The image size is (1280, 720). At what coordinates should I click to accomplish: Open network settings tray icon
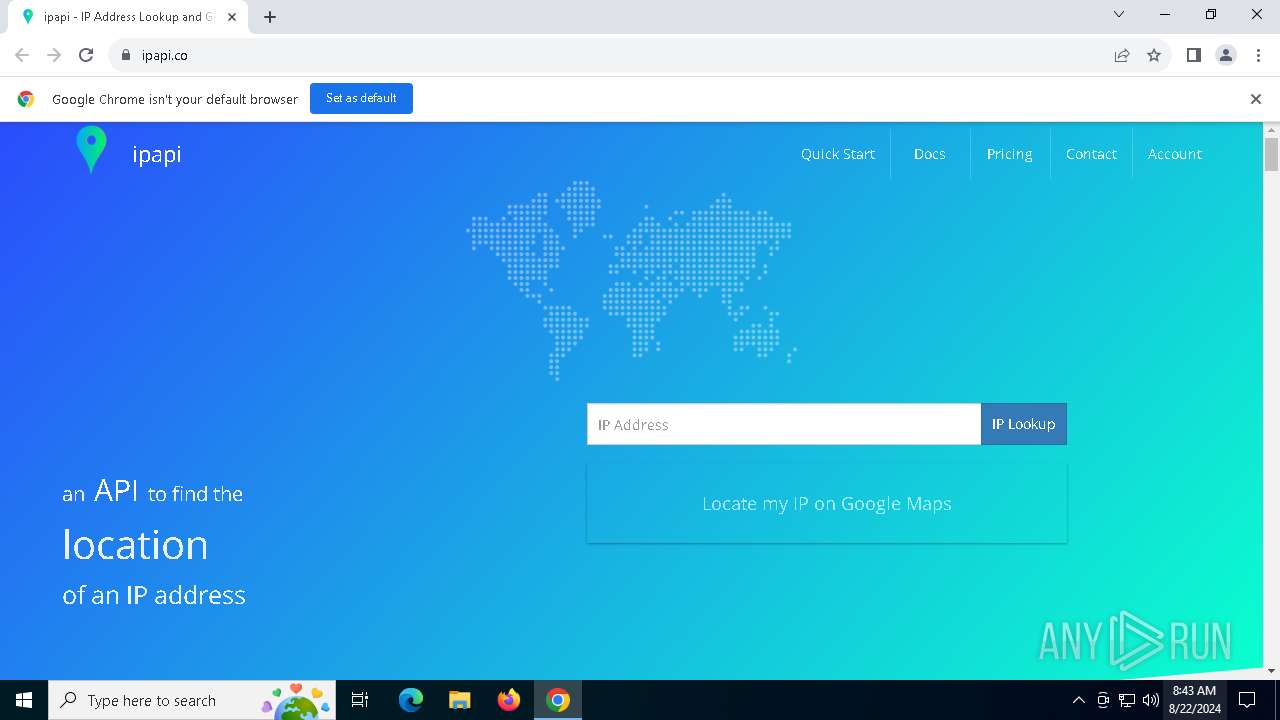pos(1127,700)
